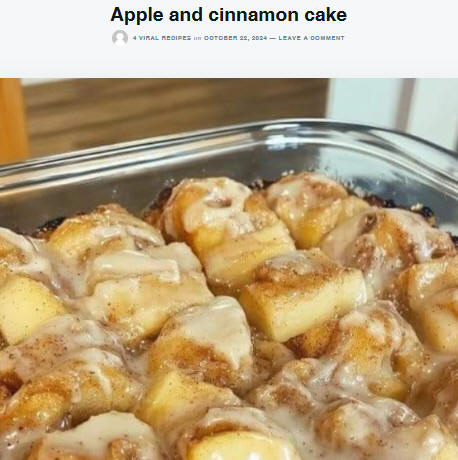
Task: Click the year 2024 in the post date
Action: point(259,38)
